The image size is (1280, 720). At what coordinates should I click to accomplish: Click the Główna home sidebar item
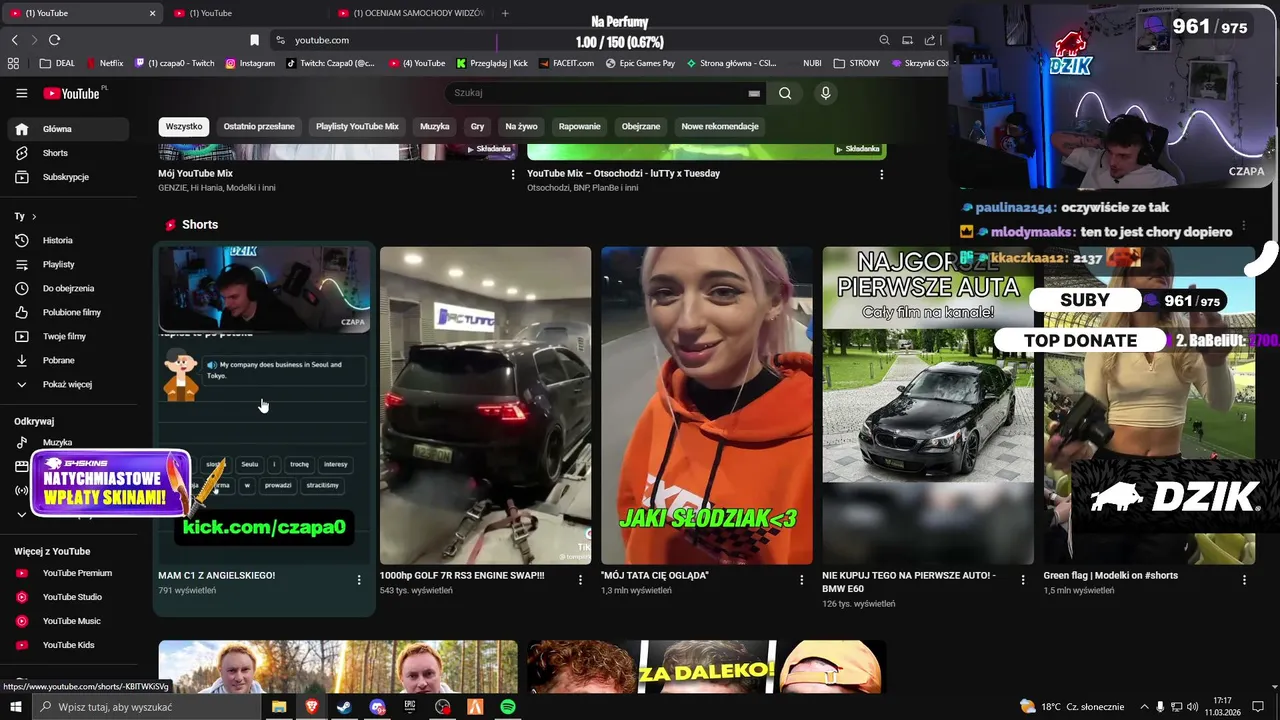coord(68,129)
